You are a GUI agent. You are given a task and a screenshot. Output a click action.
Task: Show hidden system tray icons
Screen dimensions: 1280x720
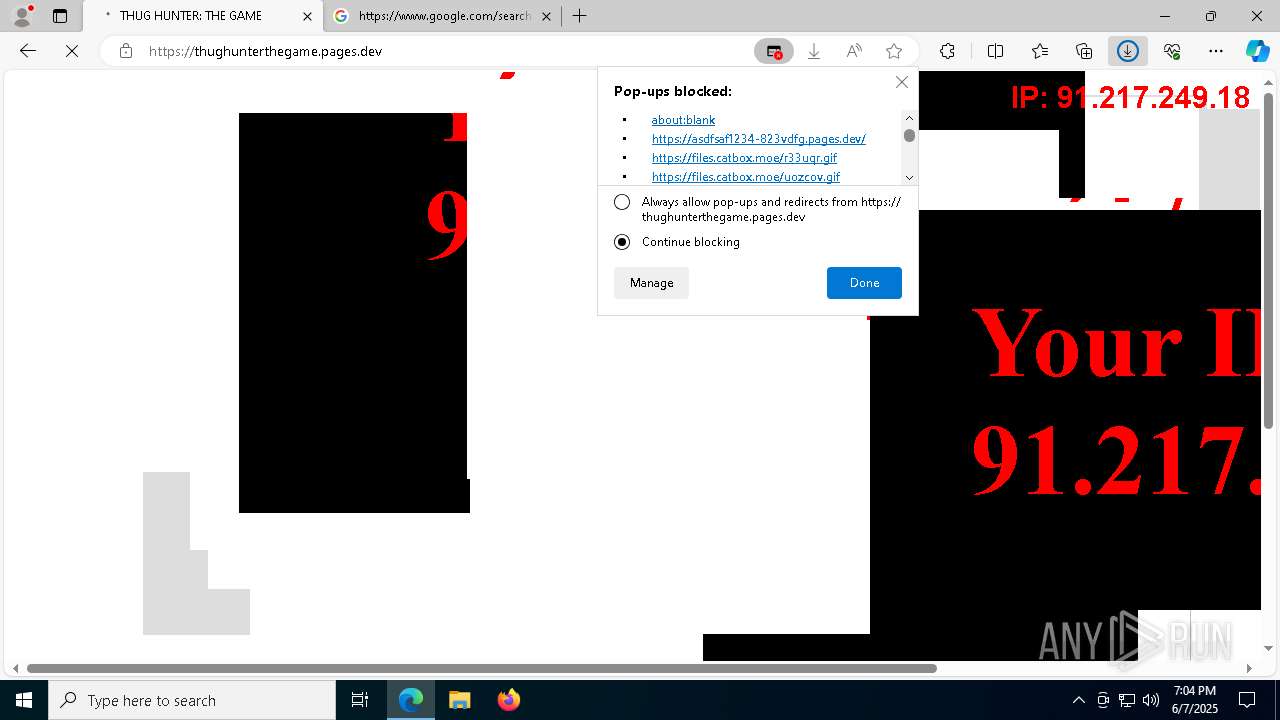point(1078,700)
